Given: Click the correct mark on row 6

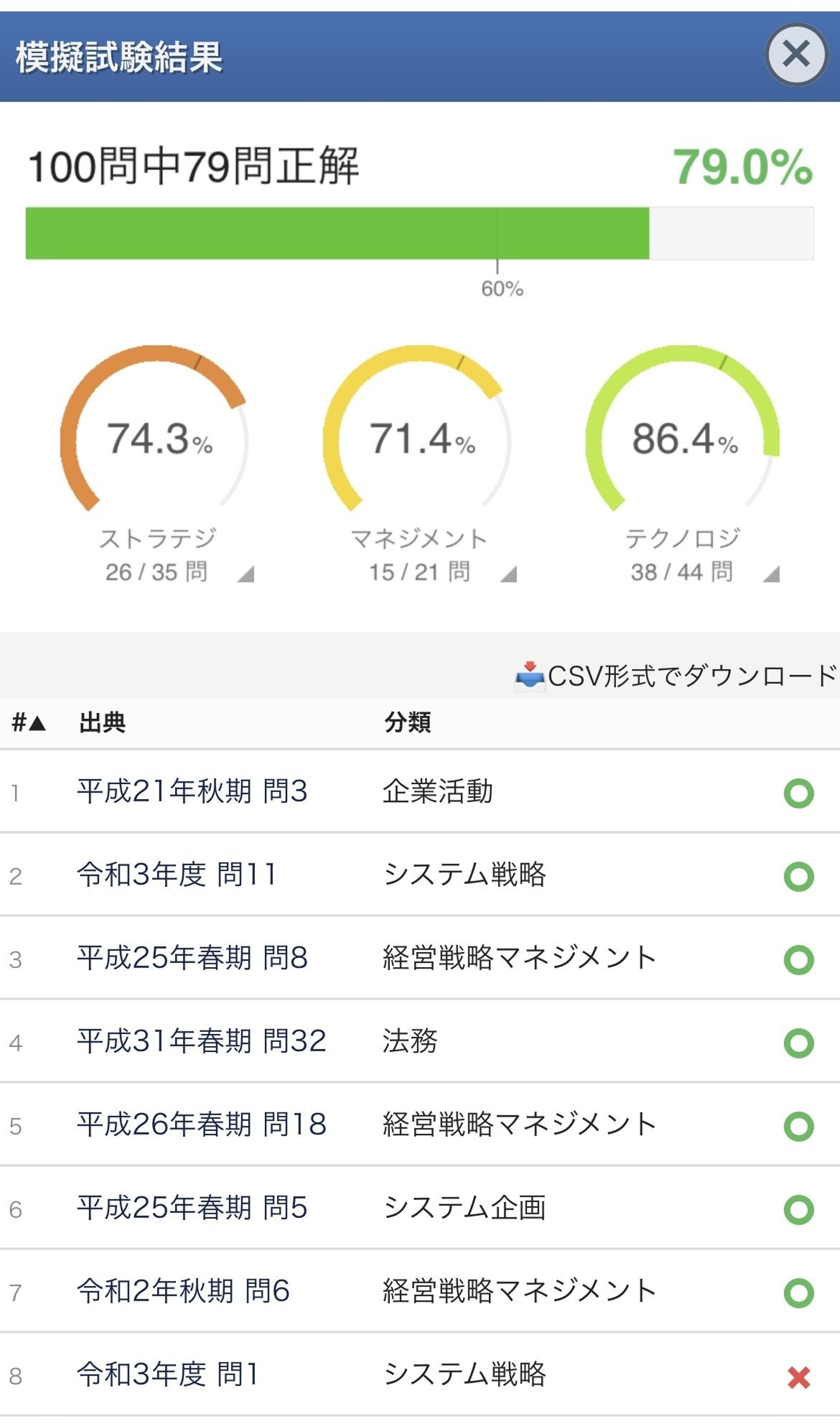Looking at the screenshot, I should tap(799, 1210).
